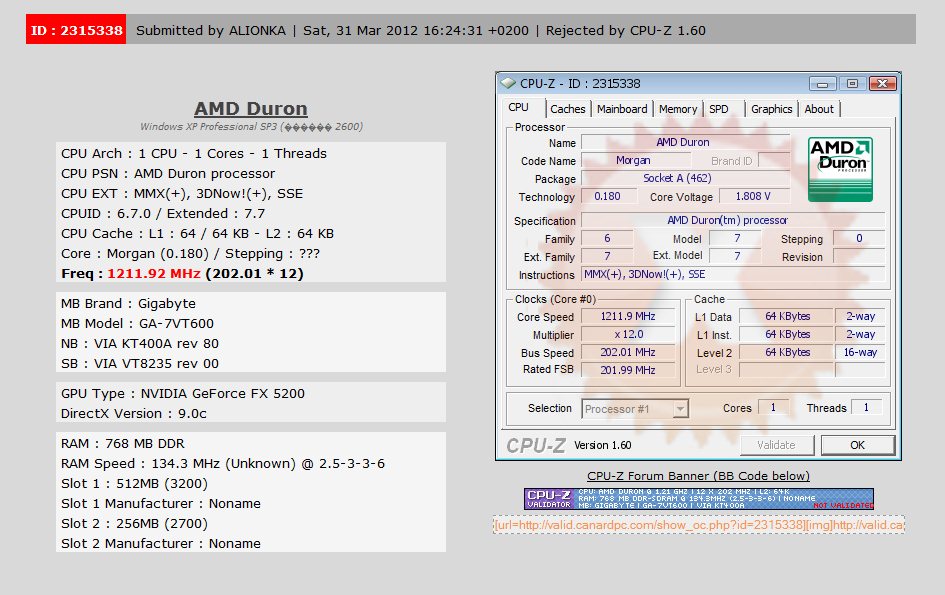Click the Threads count field

[867, 408]
